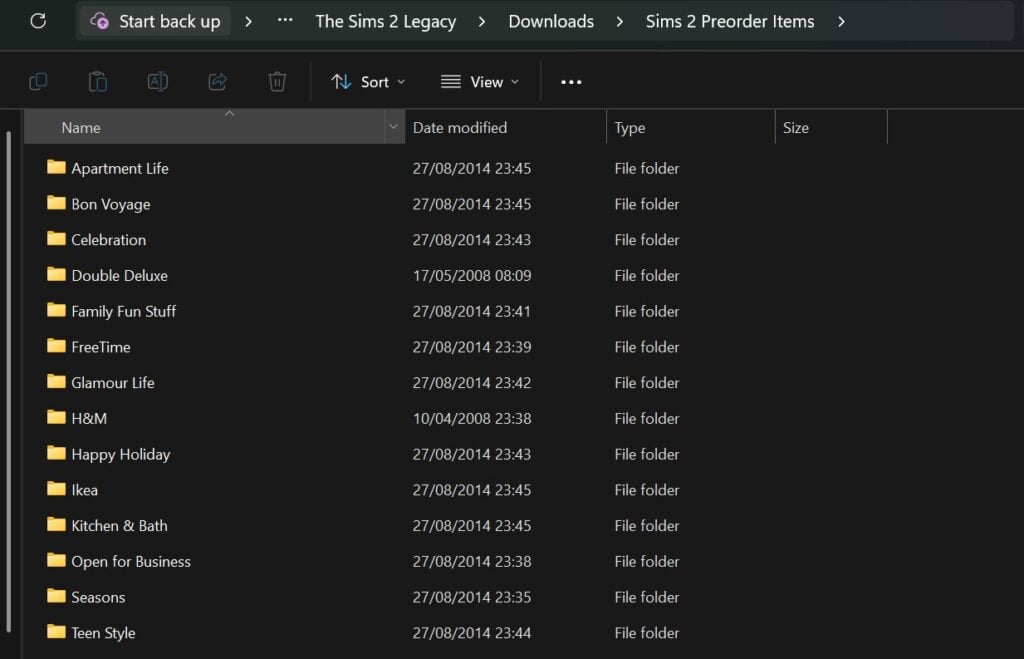Click the Happy Holiday folder icon
1024x659 pixels.
click(x=56, y=453)
